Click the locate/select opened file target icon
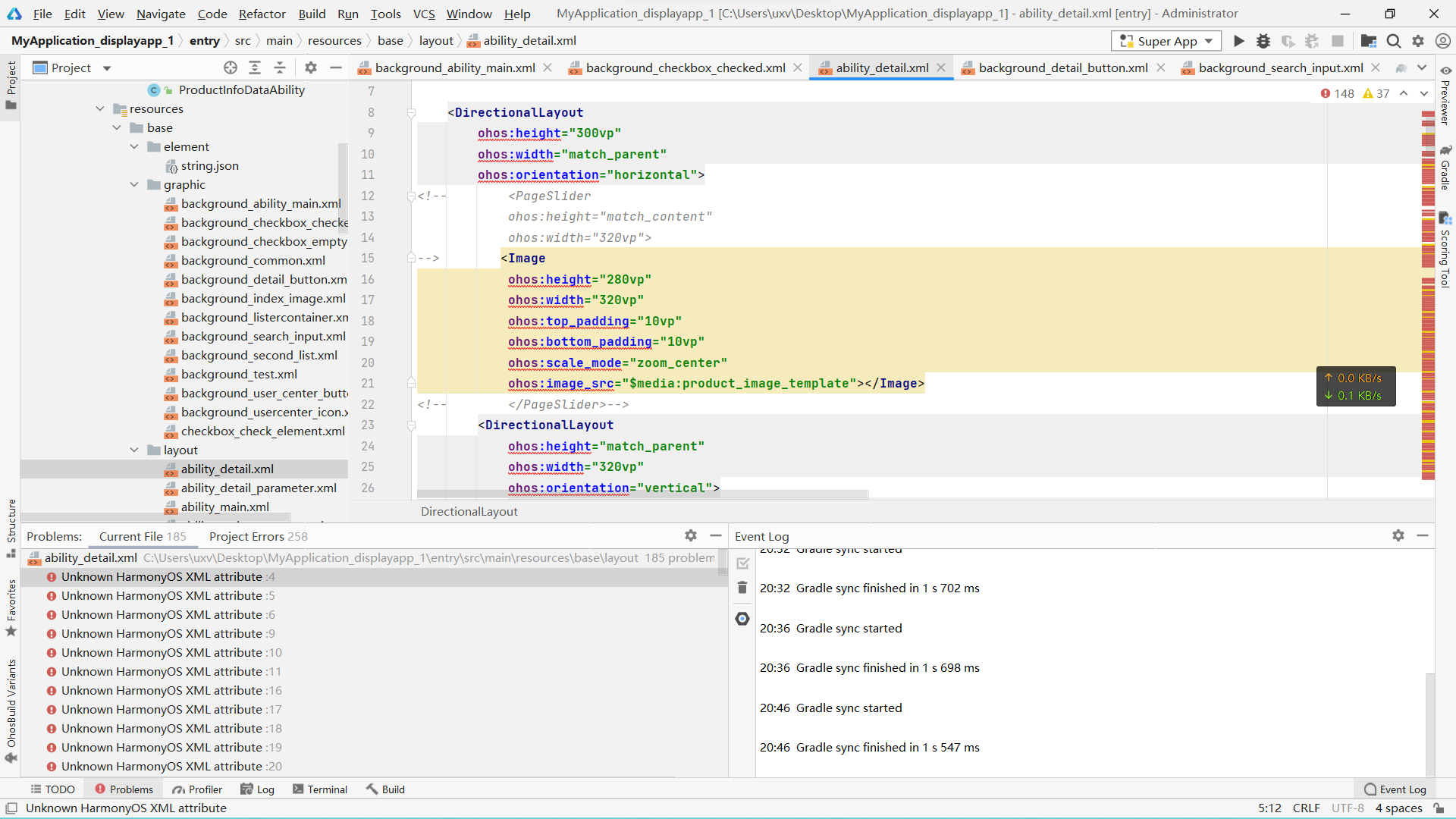1456x819 pixels. click(231, 67)
